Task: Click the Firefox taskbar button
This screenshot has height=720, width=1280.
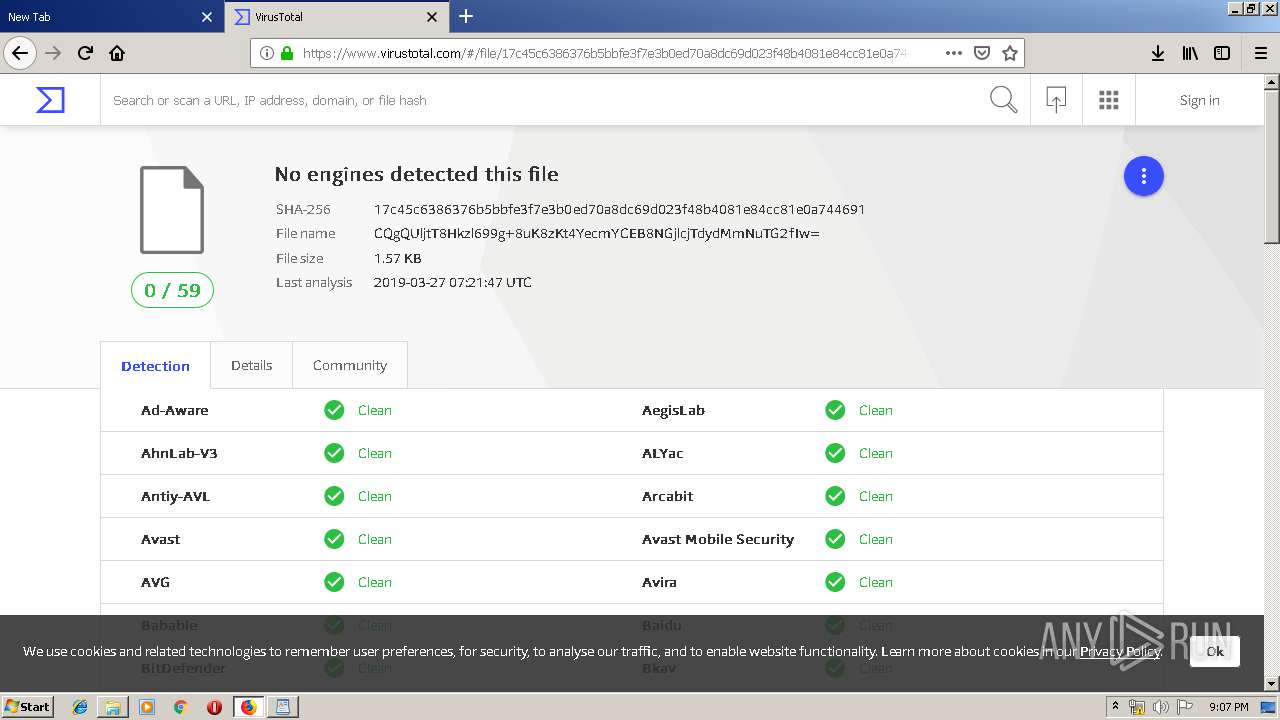Action: [249, 707]
